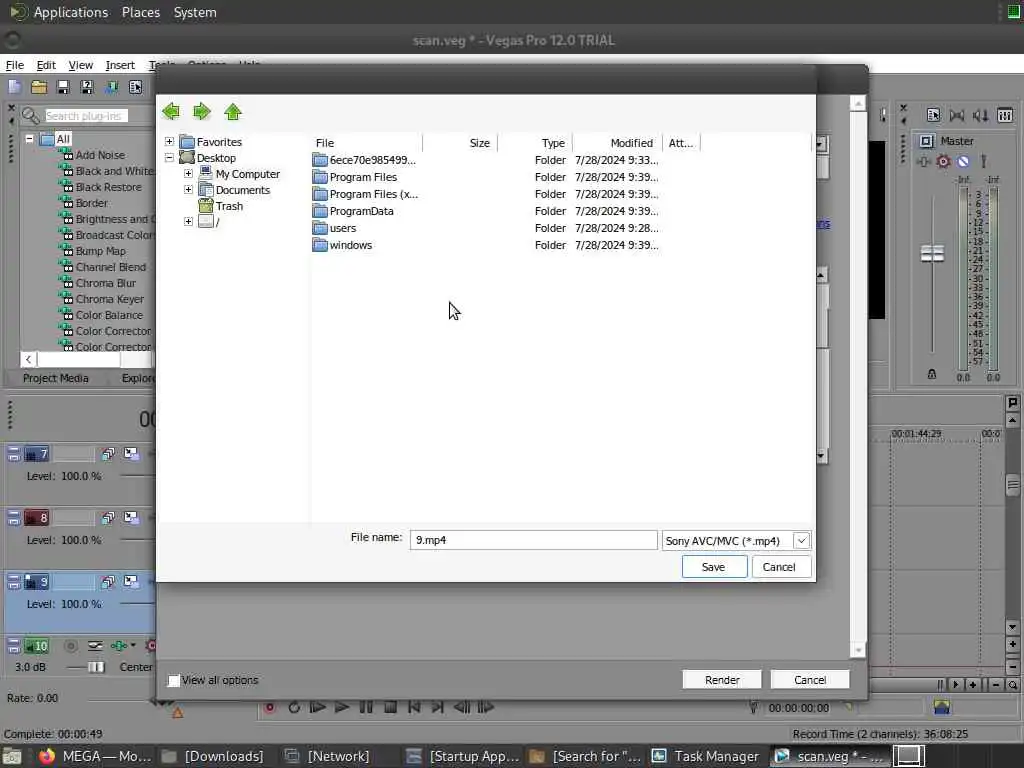Click the magnifier icon beside Search plug-ins
Screen dimensions: 1024x768
click(x=30, y=116)
